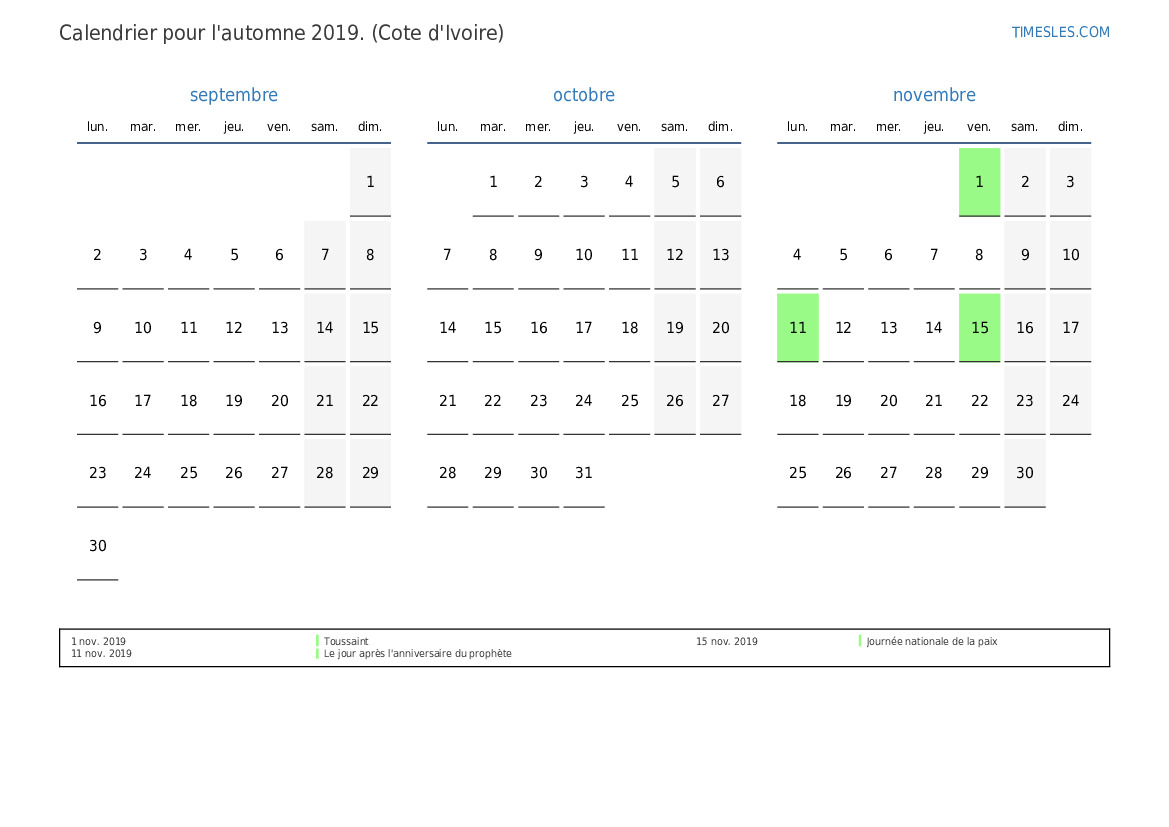Select October 1
This screenshot has height=827, width=1169.
pyautogui.click(x=493, y=182)
